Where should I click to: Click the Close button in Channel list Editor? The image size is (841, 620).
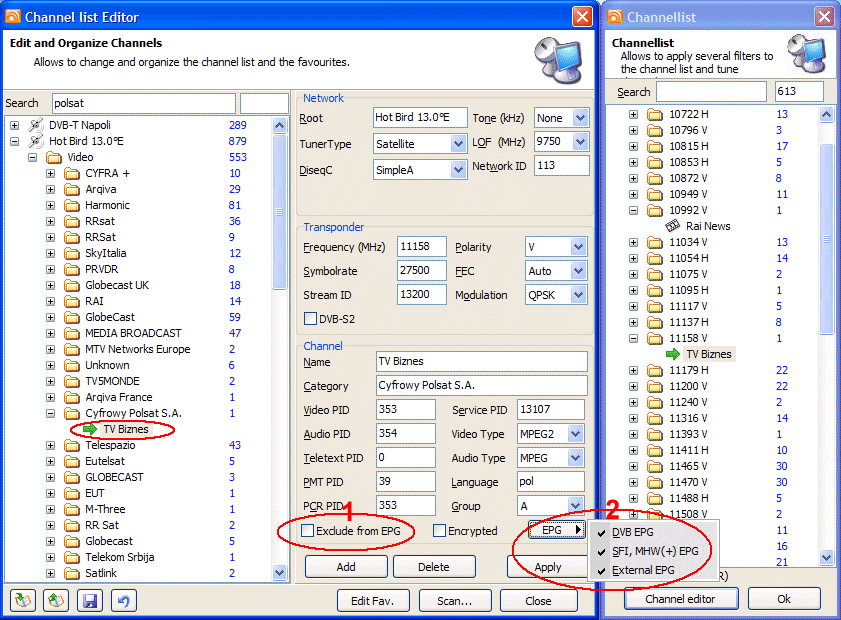(538, 601)
